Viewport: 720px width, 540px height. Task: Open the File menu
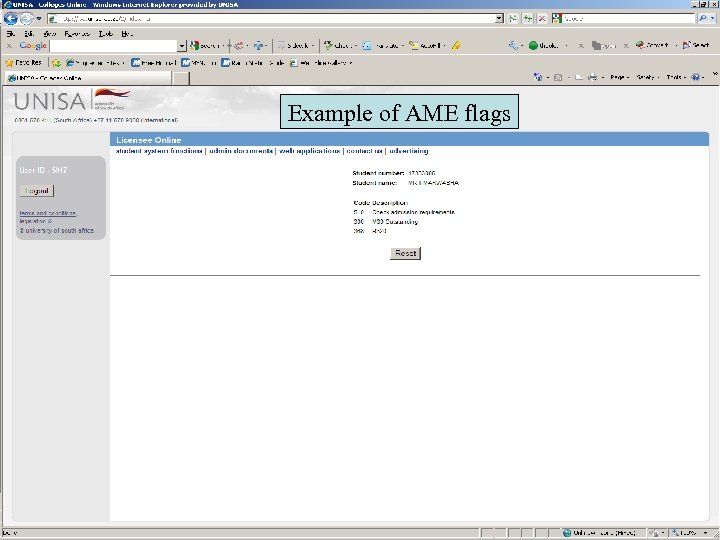(10, 34)
